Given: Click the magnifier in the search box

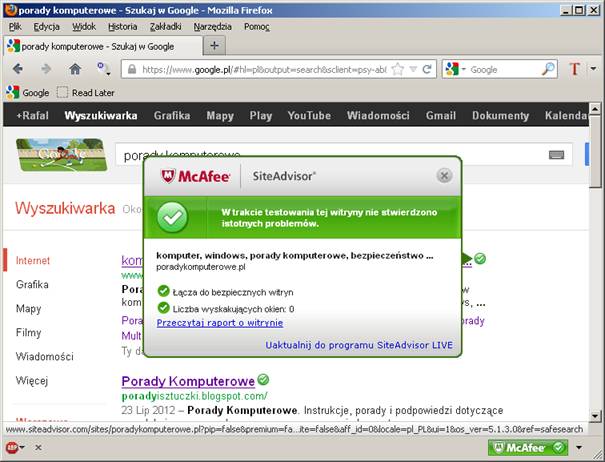Looking at the screenshot, I should coord(548,69).
